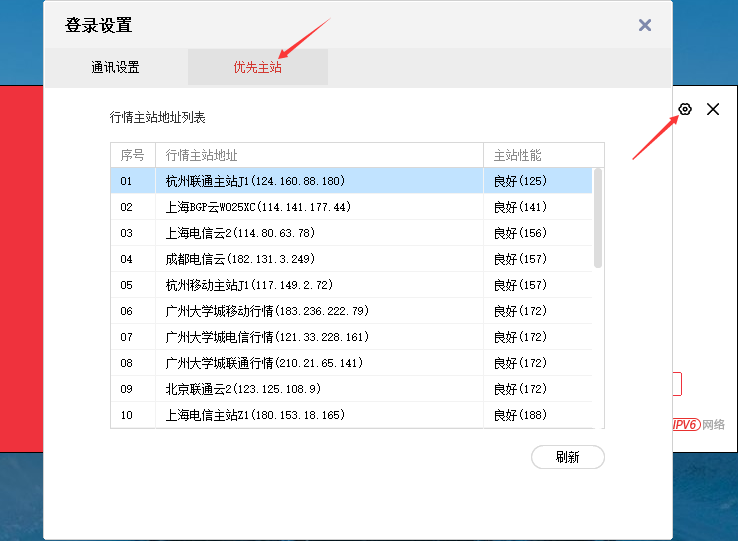This screenshot has height=541, width=738.
Task: Click performance value 良好(156)
Action: (520, 233)
